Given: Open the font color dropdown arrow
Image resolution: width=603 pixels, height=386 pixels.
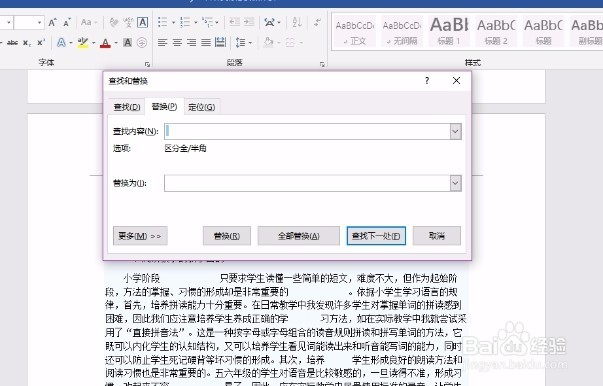Looking at the screenshot, I should [x=116, y=43].
